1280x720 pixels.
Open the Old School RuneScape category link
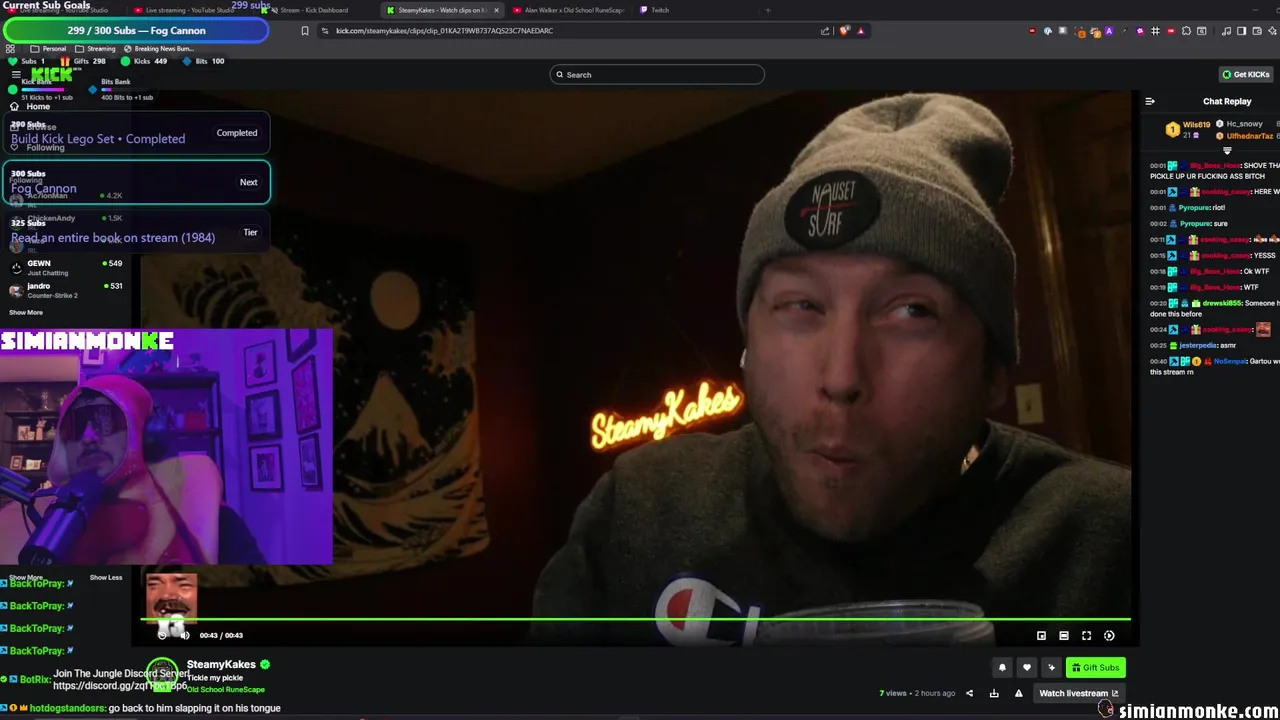226,689
